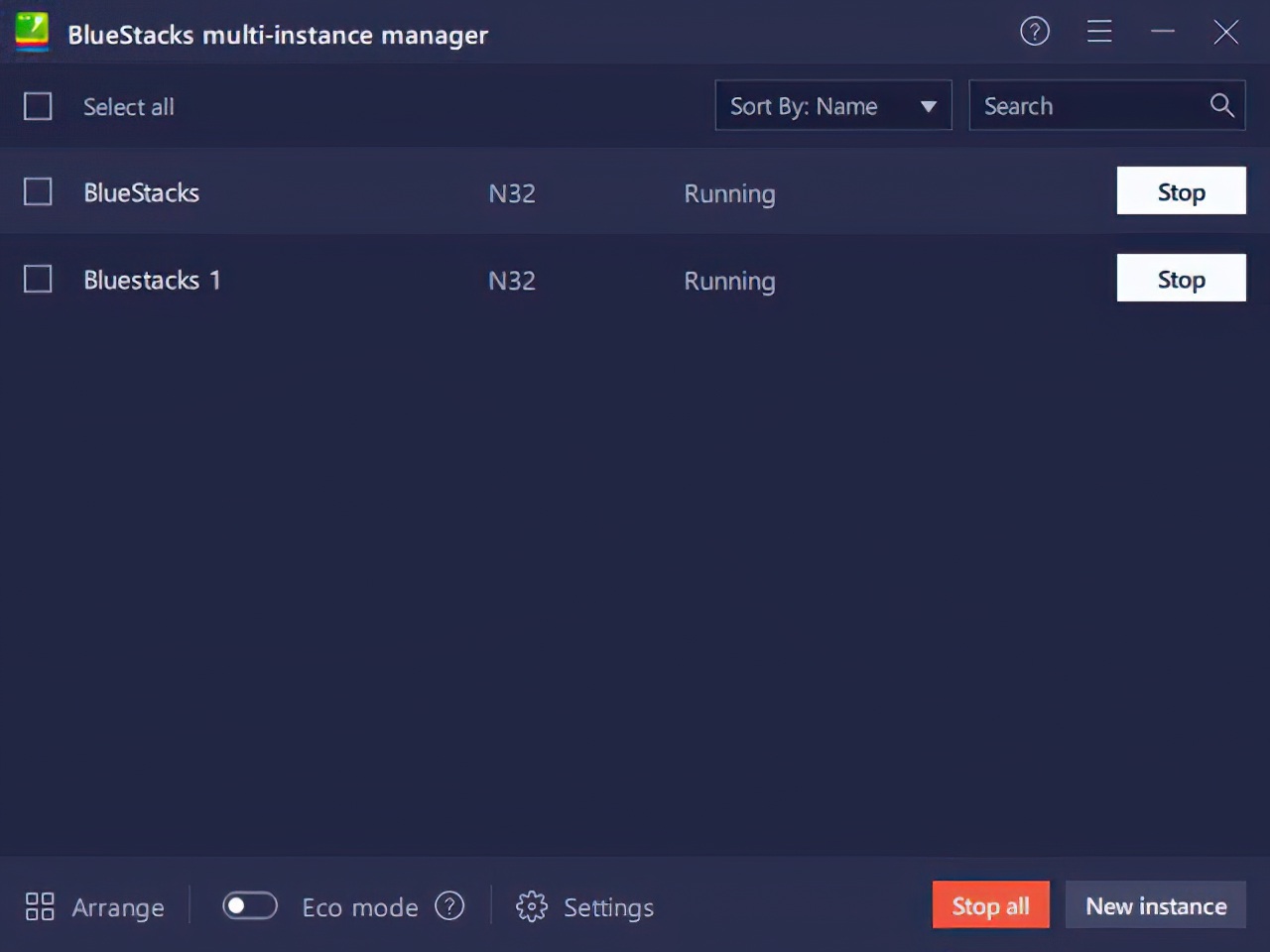The height and width of the screenshot is (952, 1270).
Task: Stop the BlueStacks instance
Action: (1181, 191)
